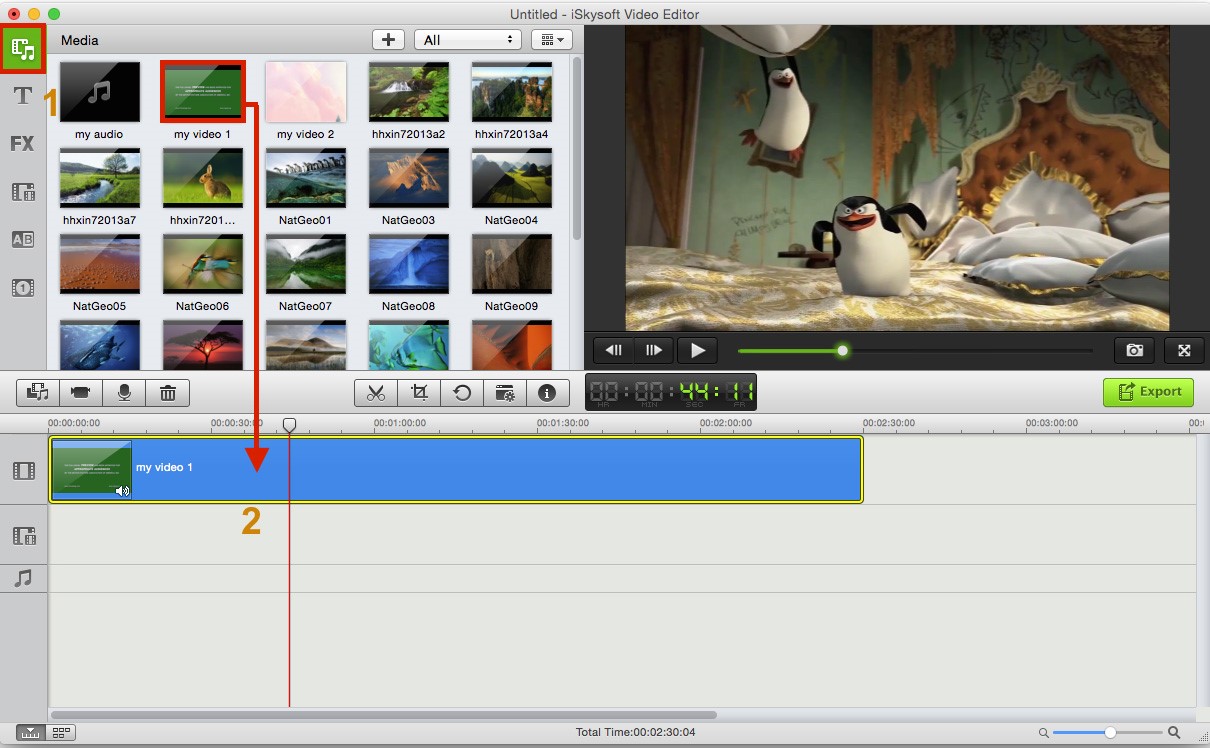Click the 00:01:00:00 ruler mark
The width and height of the screenshot is (1210, 748).
pos(400,423)
